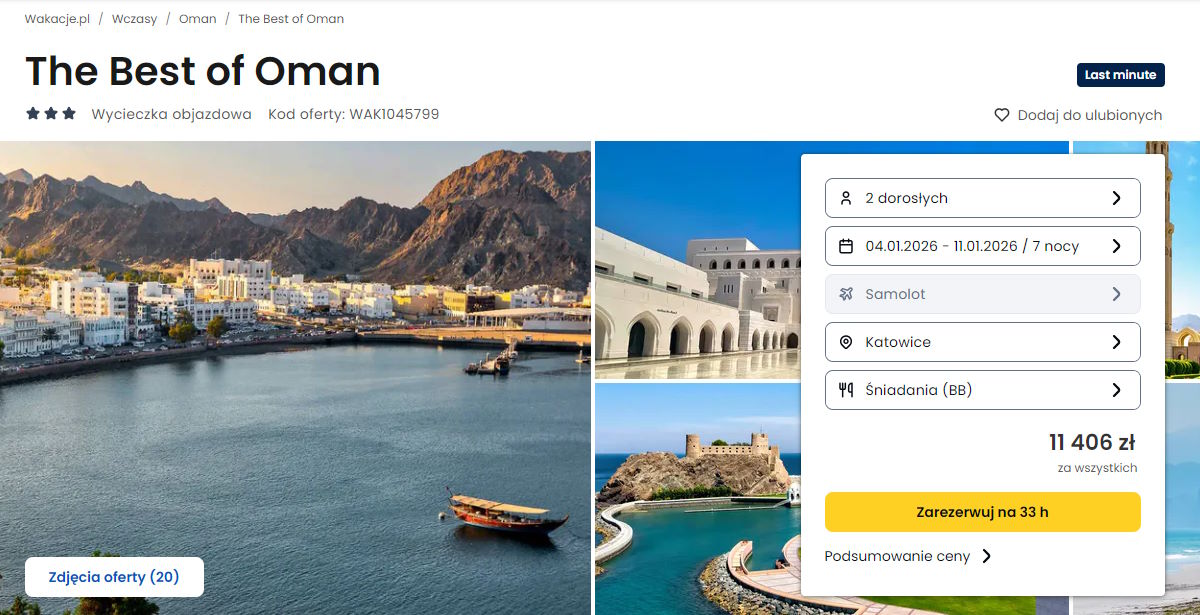Click the location pin icon beside Katowice
Image resolution: width=1200 pixels, height=615 pixels.
coord(846,342)
